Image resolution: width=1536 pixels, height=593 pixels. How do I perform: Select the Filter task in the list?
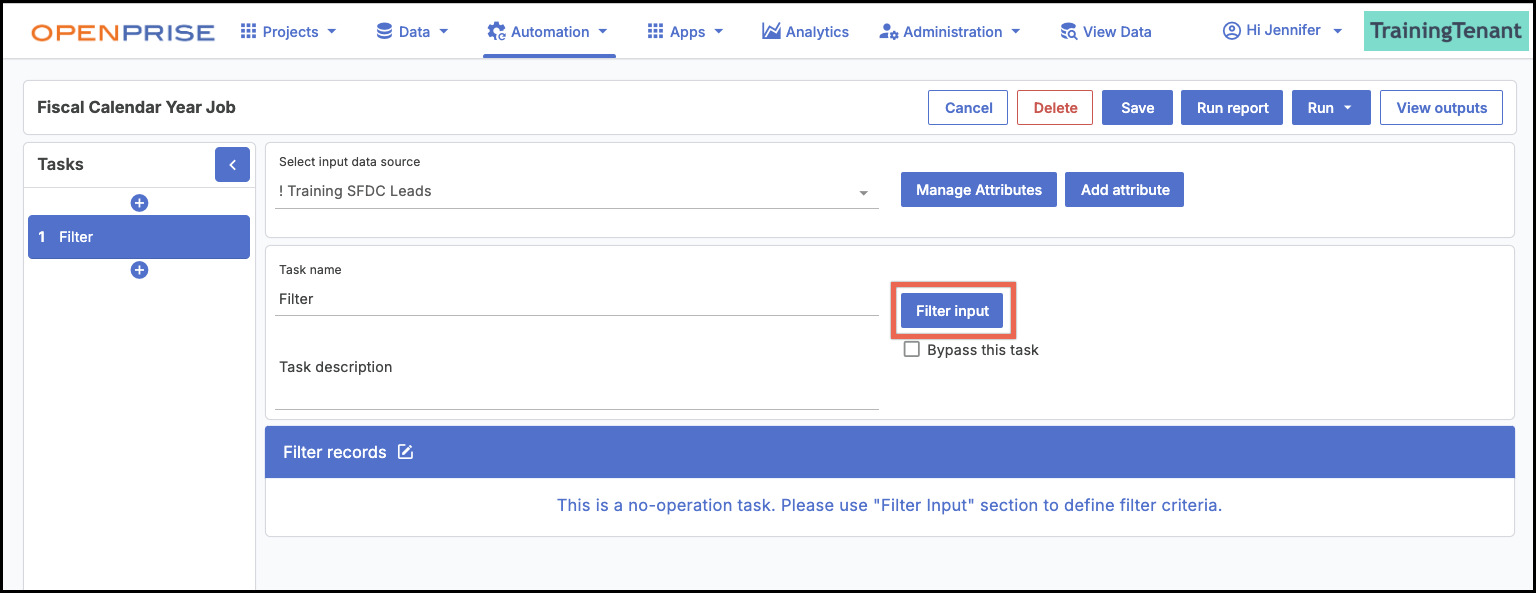(x=139, y=237)
